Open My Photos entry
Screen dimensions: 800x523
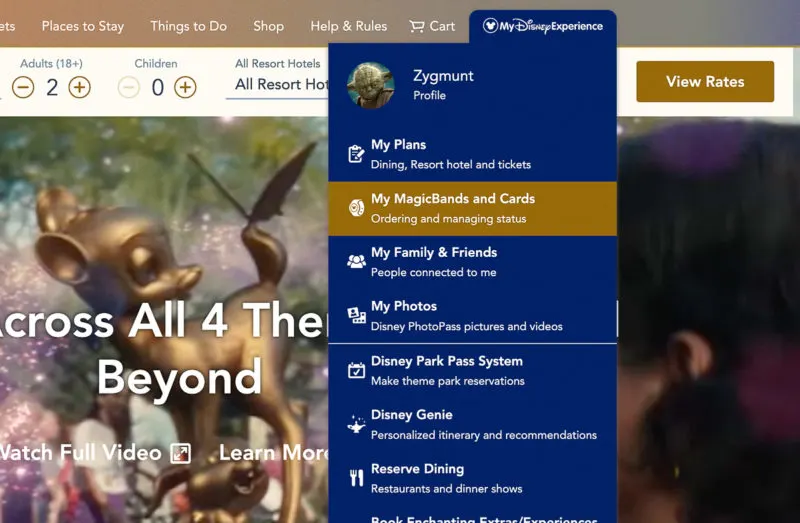(472, 316)
